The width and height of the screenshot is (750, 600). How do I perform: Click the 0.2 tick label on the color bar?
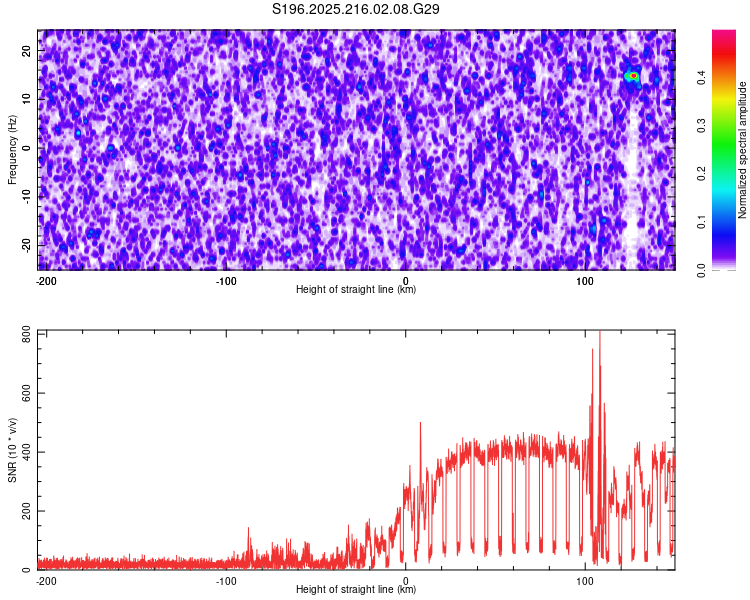[701, 174]
